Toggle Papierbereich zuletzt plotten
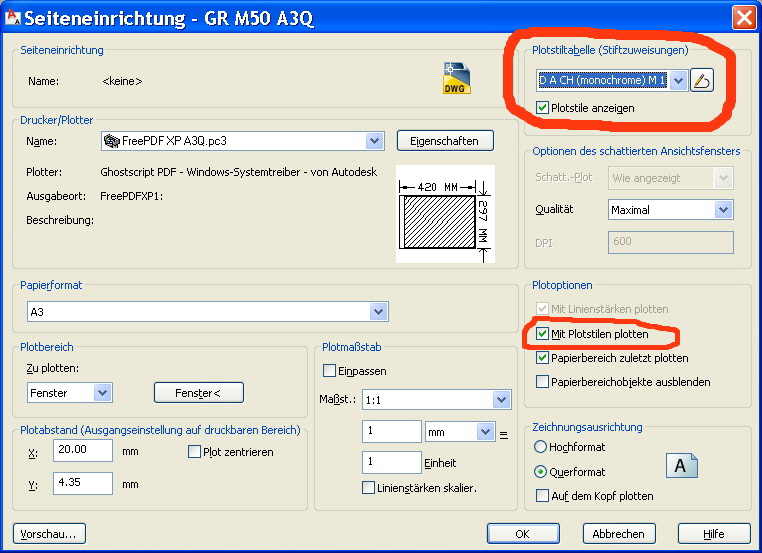The height and width of the screenshot is (553, 762). [542, 358]
